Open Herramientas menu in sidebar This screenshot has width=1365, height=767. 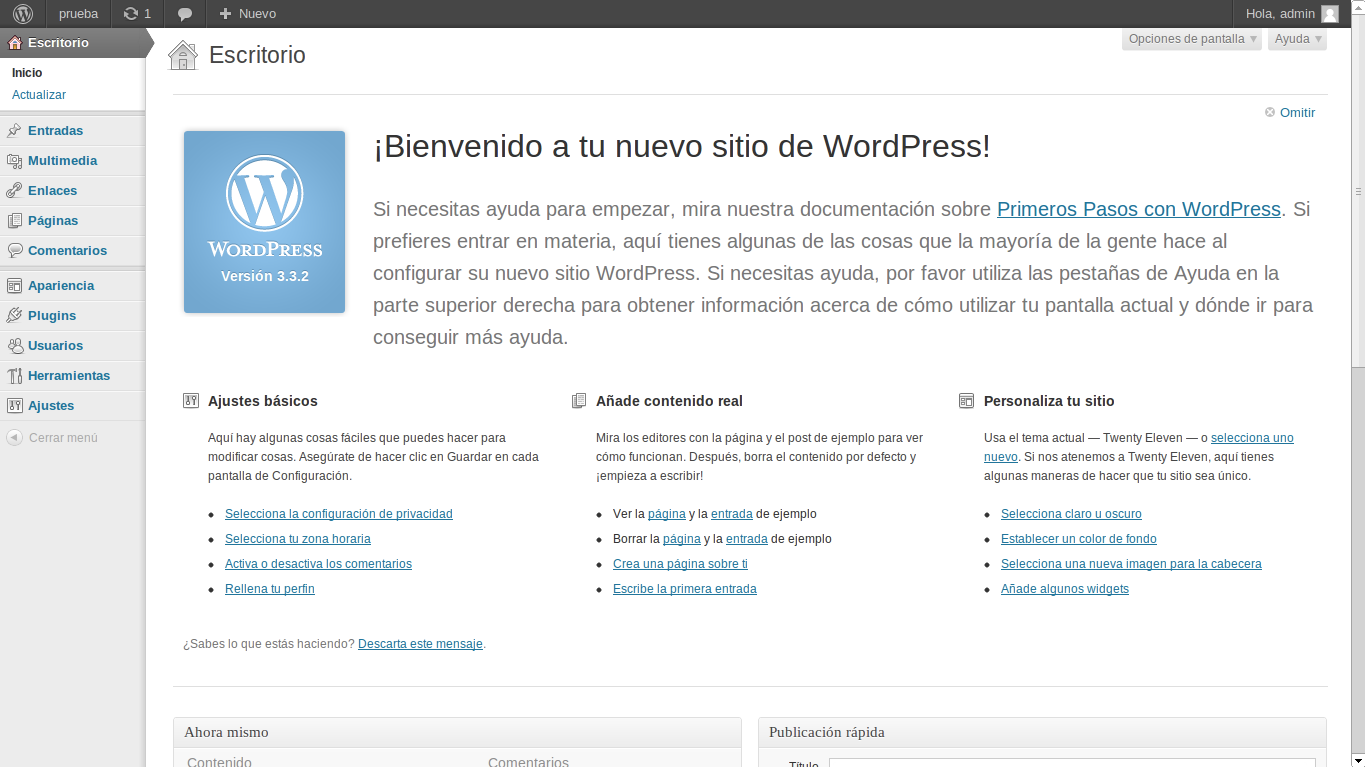pos(69,376)
